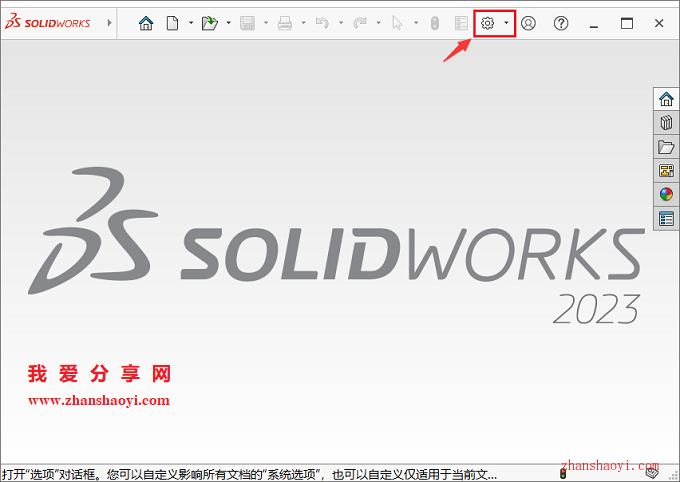Expand the Undo dropdown arrow
This screenshot has width=680, height=482.
[x=341, y=23]
